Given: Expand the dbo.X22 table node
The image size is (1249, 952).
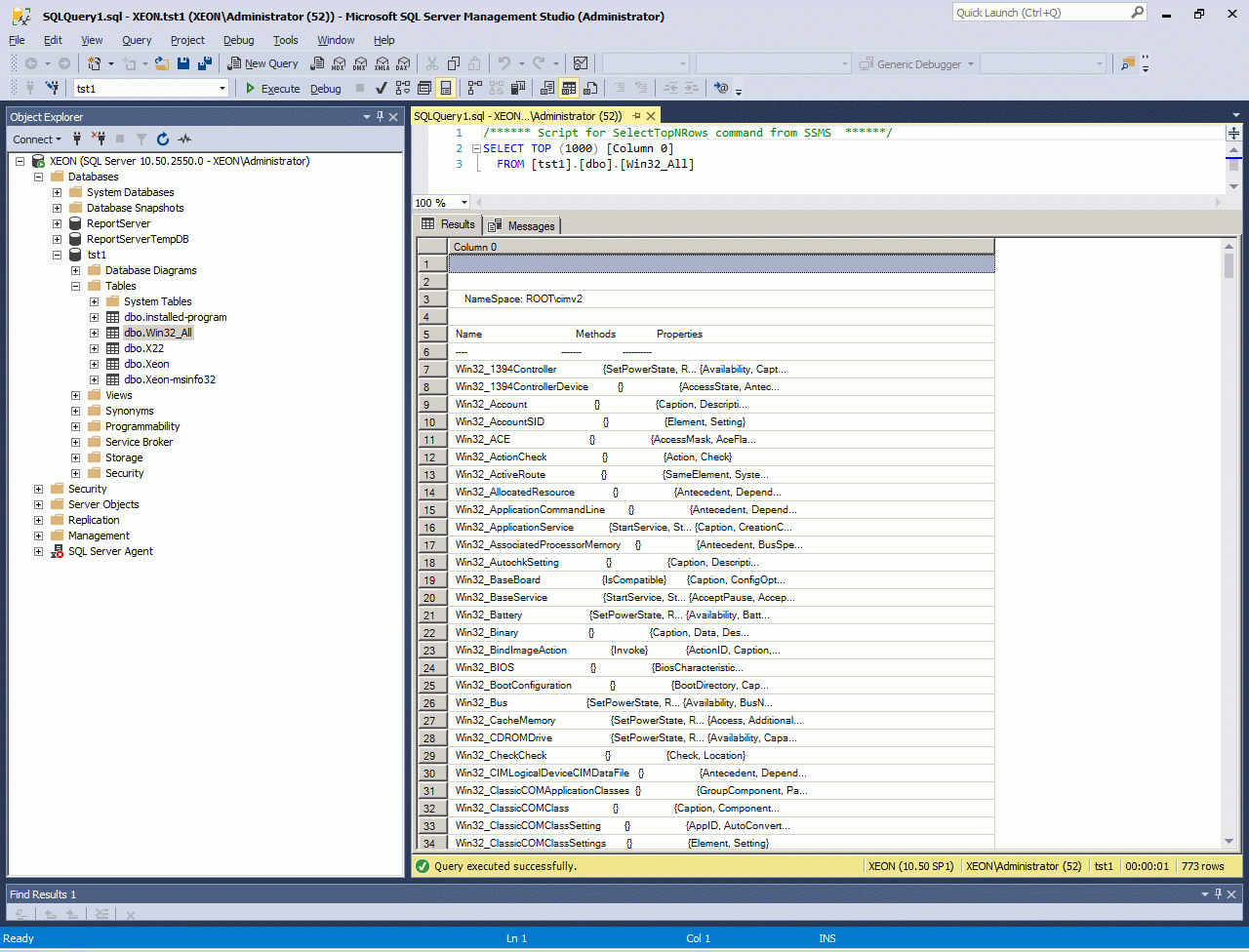Looking at the screenshot, I should coord(95,348).
